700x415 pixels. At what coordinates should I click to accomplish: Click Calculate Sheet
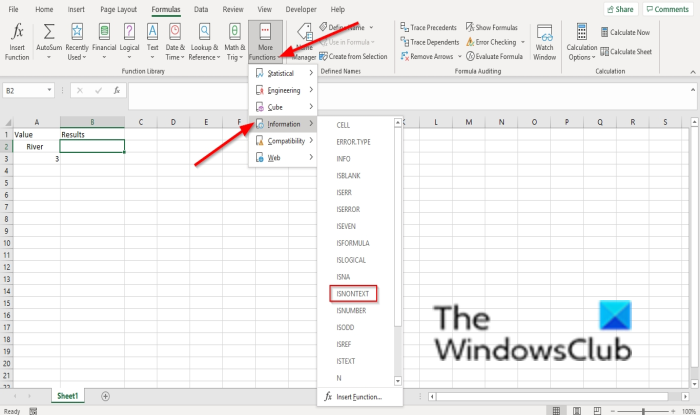pos(626,52)
